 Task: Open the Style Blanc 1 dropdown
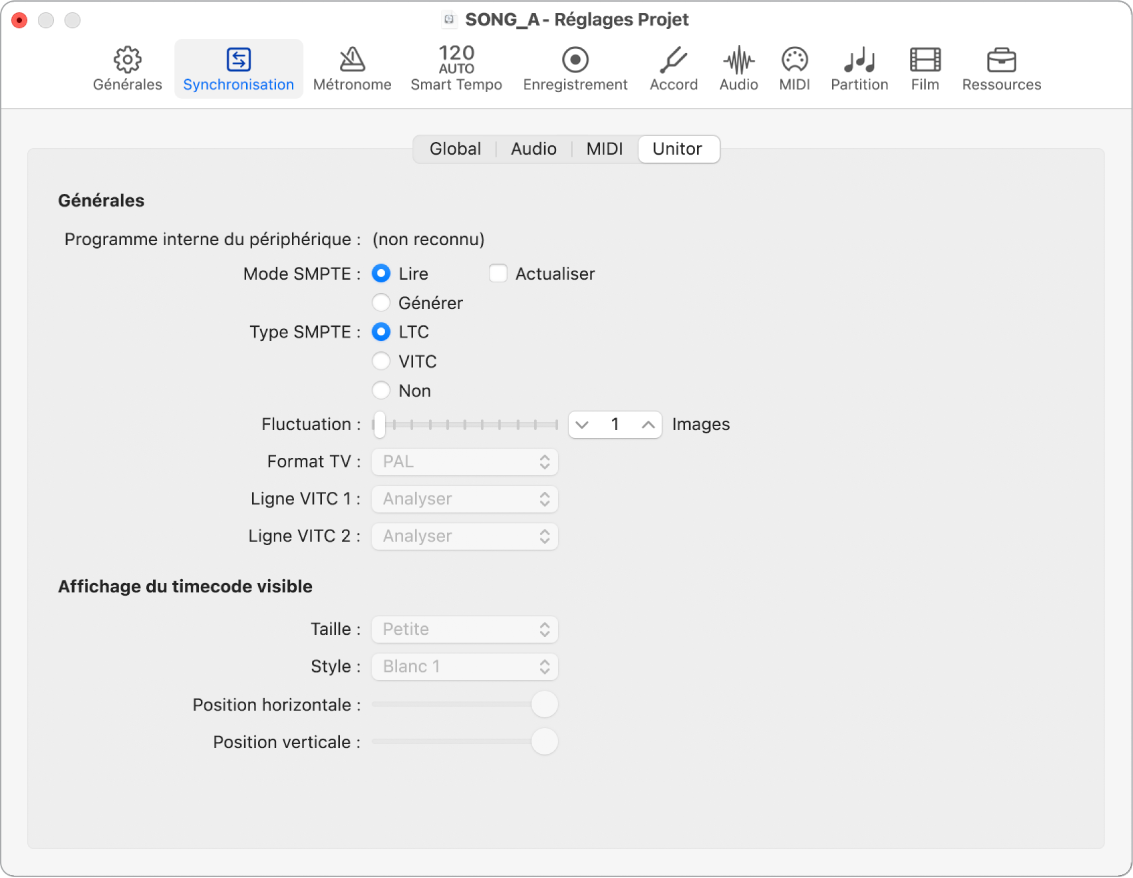tap(464, 666)
